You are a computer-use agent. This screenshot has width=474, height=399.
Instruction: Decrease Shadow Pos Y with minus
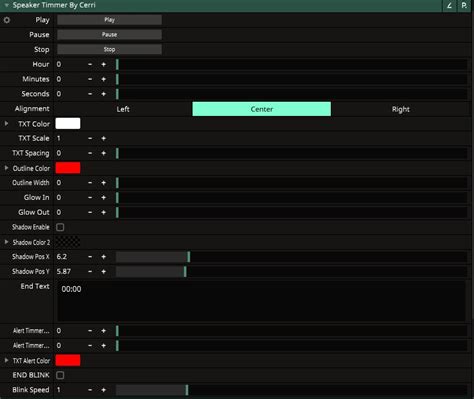click(90, 272)
